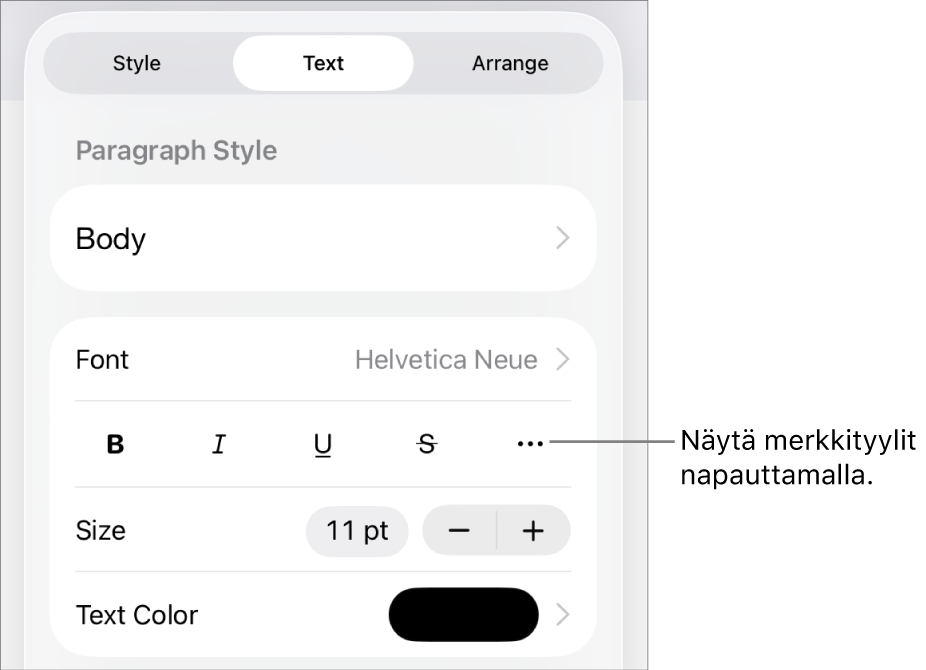Select the Text tab
The image size is (926, 670).
[x=323, y=63]
